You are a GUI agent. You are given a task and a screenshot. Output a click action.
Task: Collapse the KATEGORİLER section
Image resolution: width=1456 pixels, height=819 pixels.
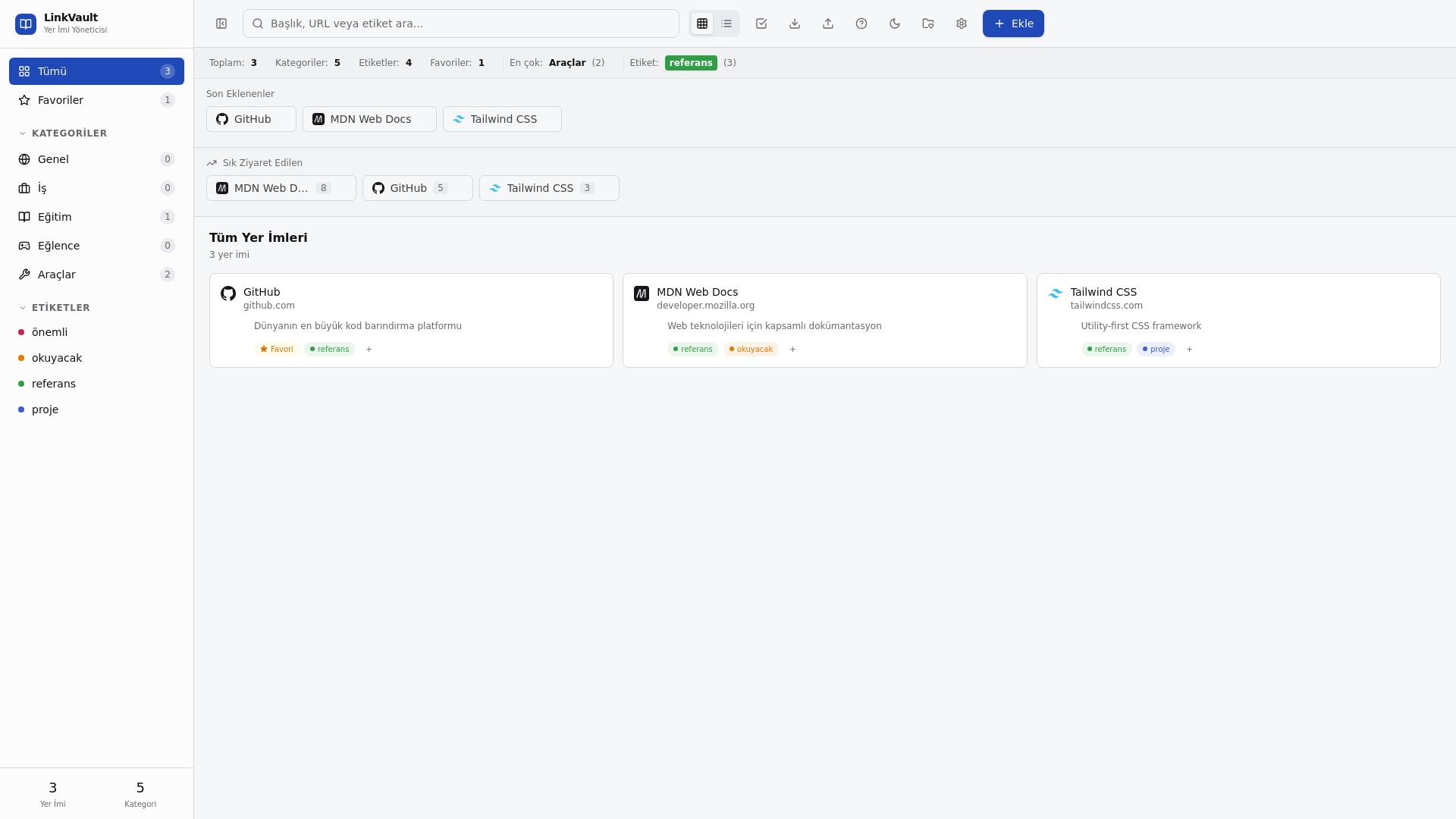(63, 133)
